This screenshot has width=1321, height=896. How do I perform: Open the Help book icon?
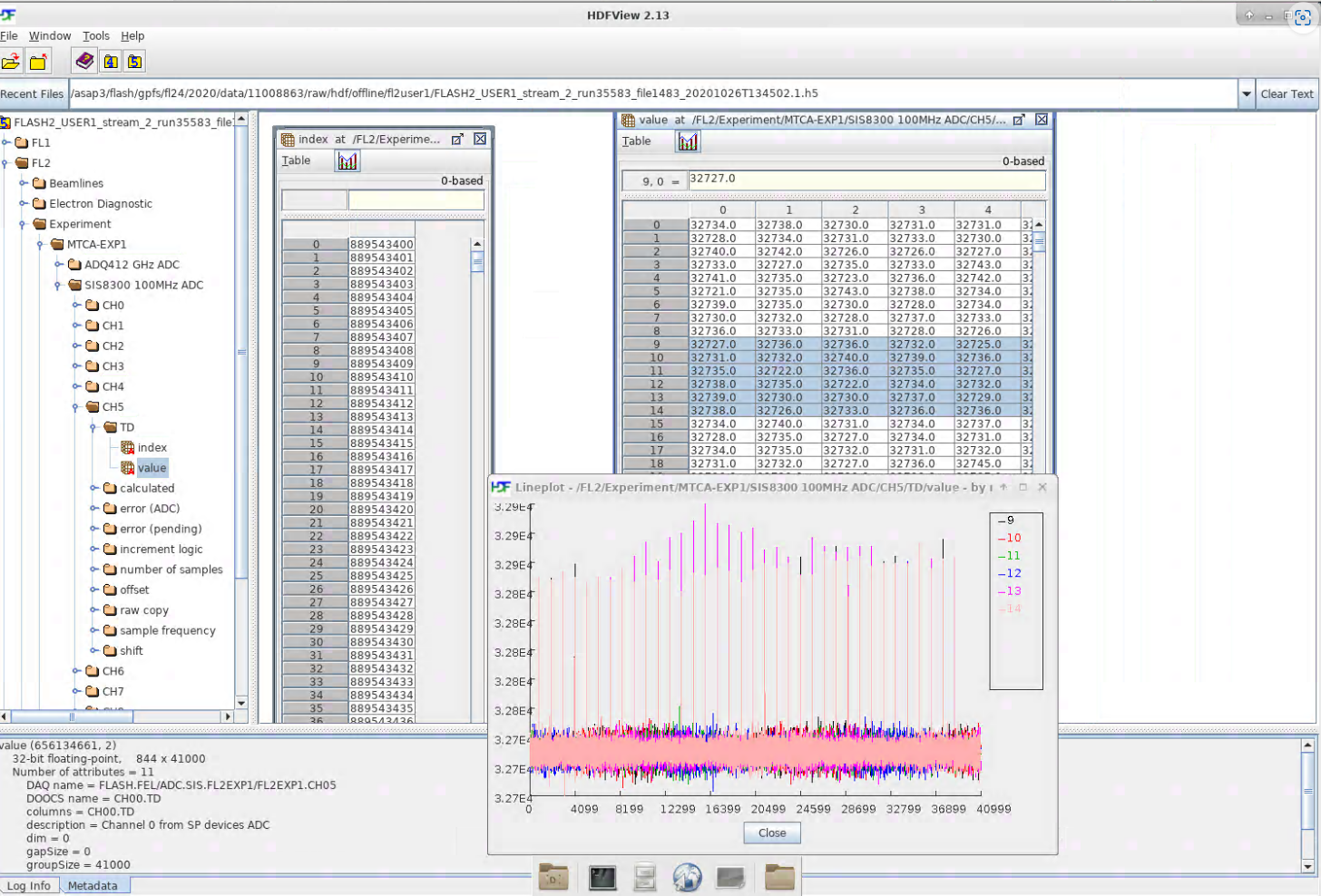(x=84, y=61)
